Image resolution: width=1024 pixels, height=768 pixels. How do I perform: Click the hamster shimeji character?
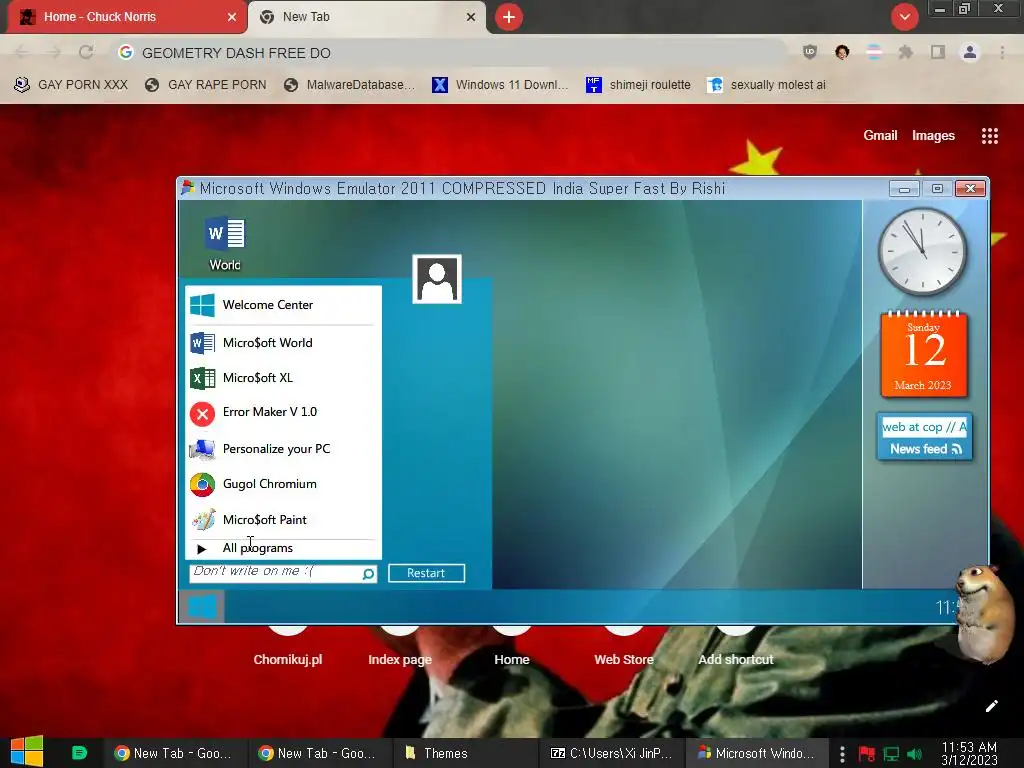click(985, 613)
